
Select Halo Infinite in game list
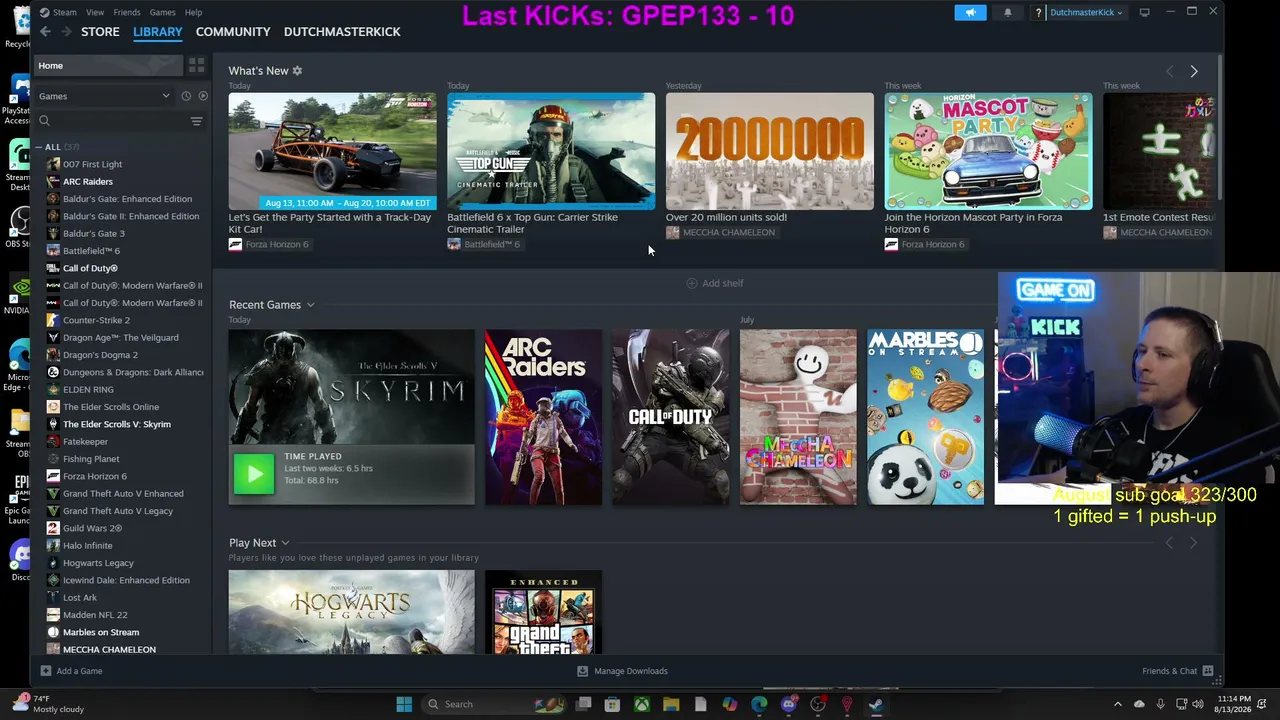point(88,546)
